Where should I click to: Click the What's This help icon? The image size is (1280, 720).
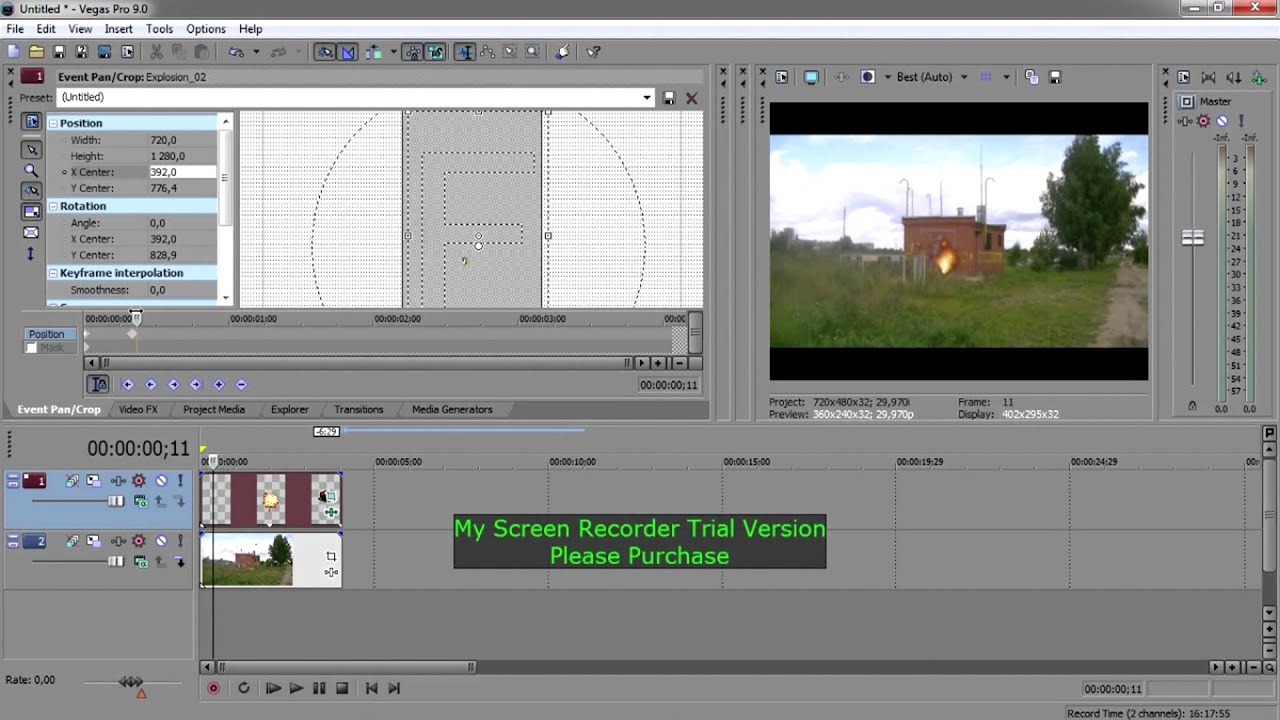[593, 52]
